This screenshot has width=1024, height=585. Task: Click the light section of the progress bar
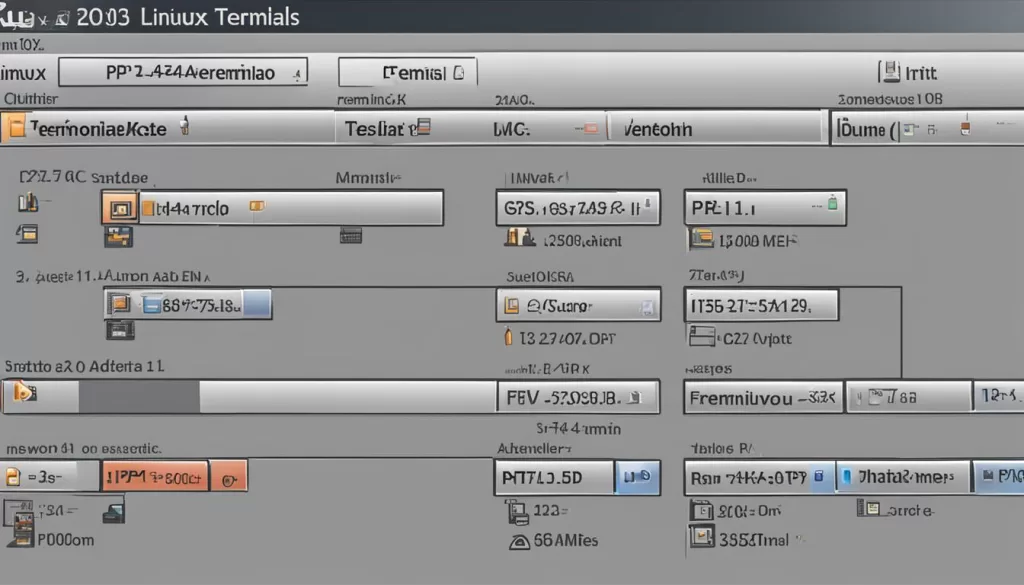(347, 397)
